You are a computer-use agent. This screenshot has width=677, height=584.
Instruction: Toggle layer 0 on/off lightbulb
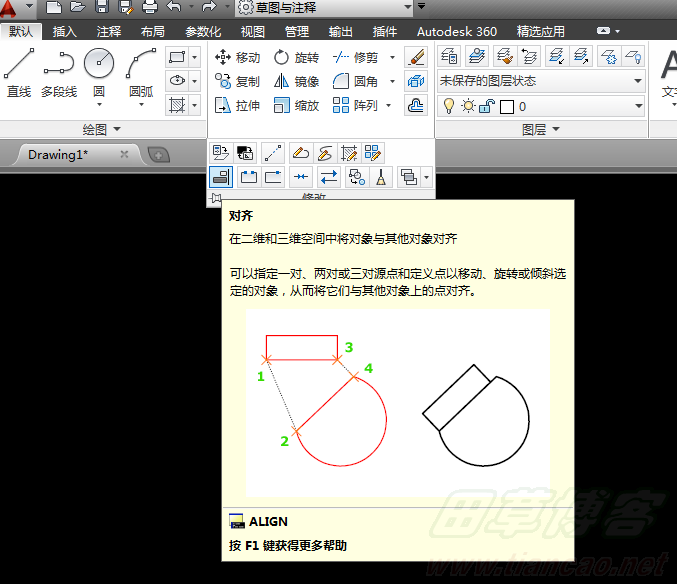coord(449,106)
